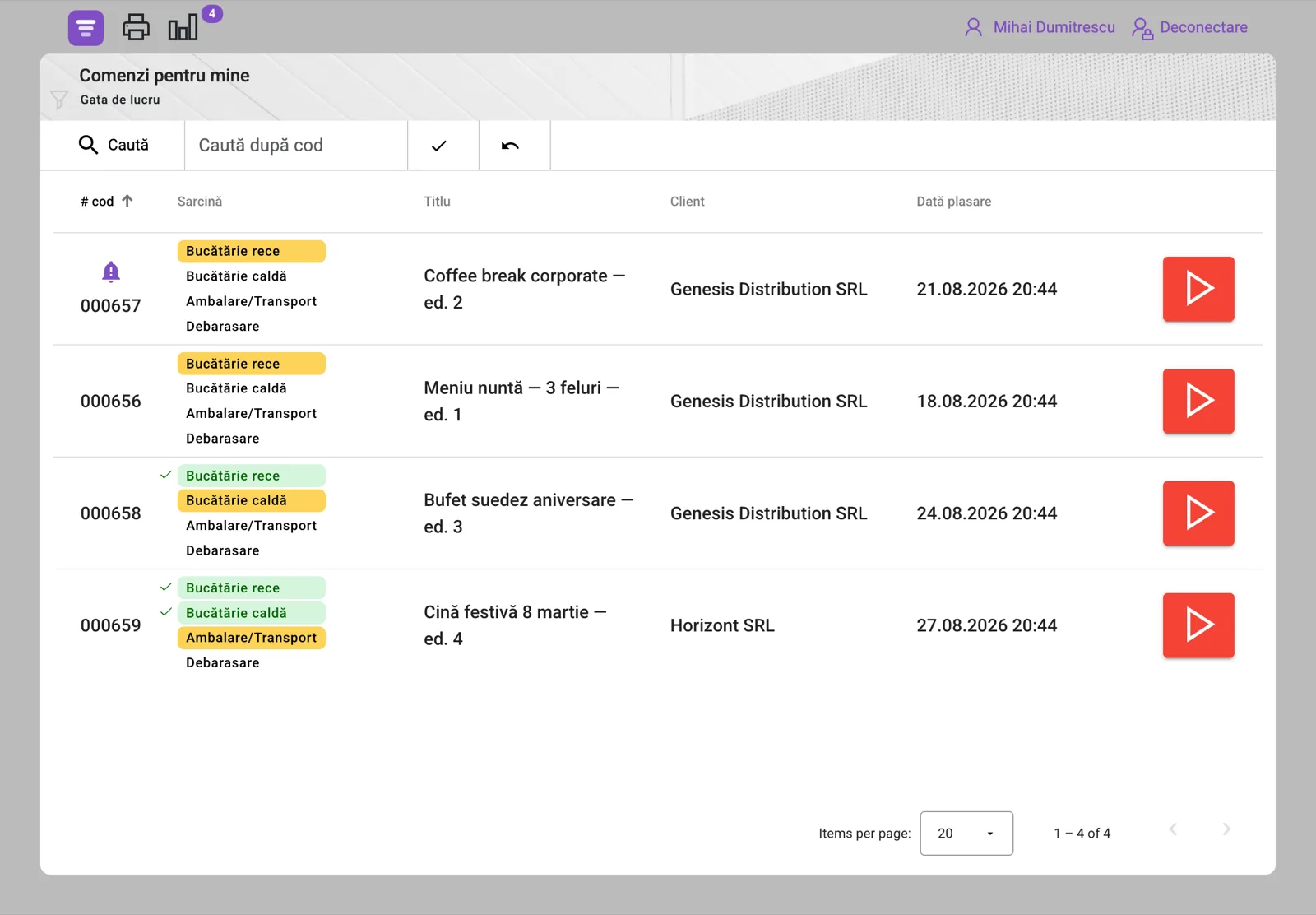Sort by code using the up arrow
The image size is (1316, 915).
(127, 201)
